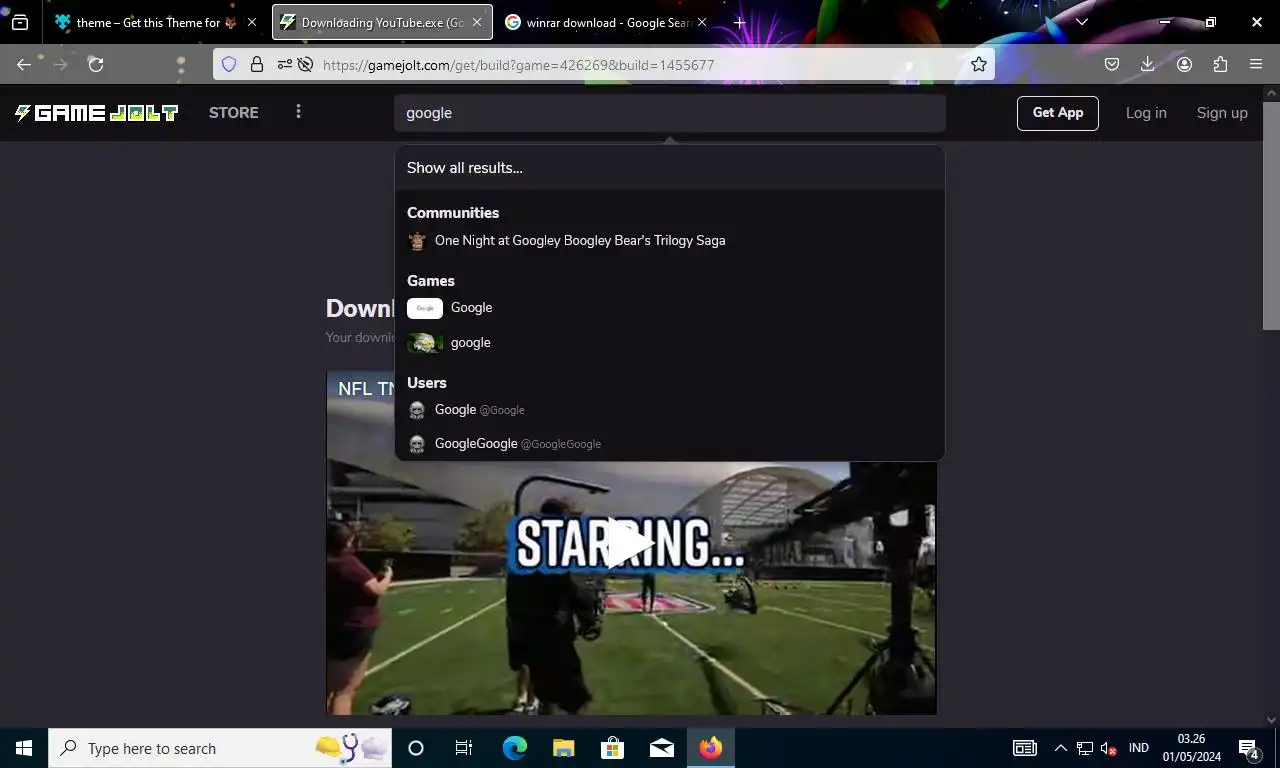Open the Firefox account menu
Image resolution: width=1280 pixels, height=768 pixels.
[x=1185, y=64]
